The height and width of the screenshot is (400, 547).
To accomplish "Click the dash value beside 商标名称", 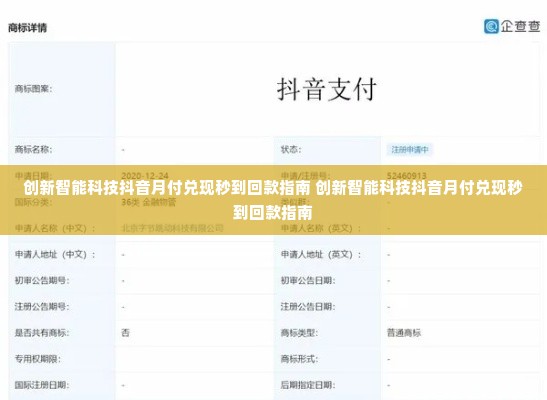I will [123, 150].
